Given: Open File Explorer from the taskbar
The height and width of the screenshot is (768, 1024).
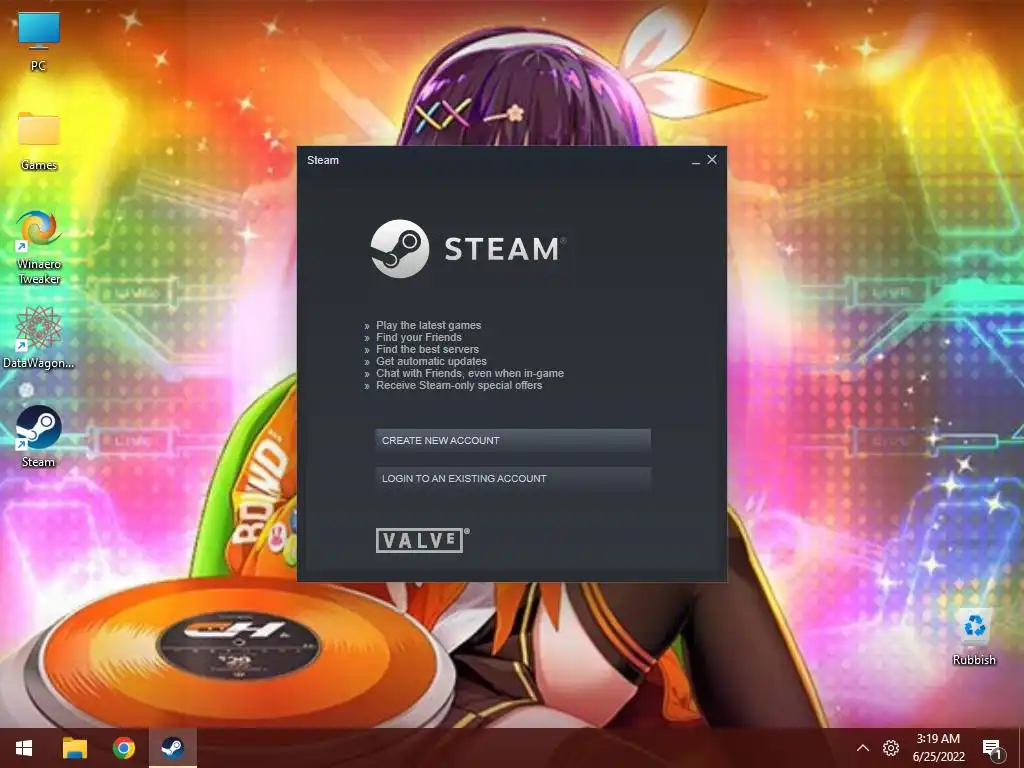Looking at the screenshot, I should [x=74, y=748].
